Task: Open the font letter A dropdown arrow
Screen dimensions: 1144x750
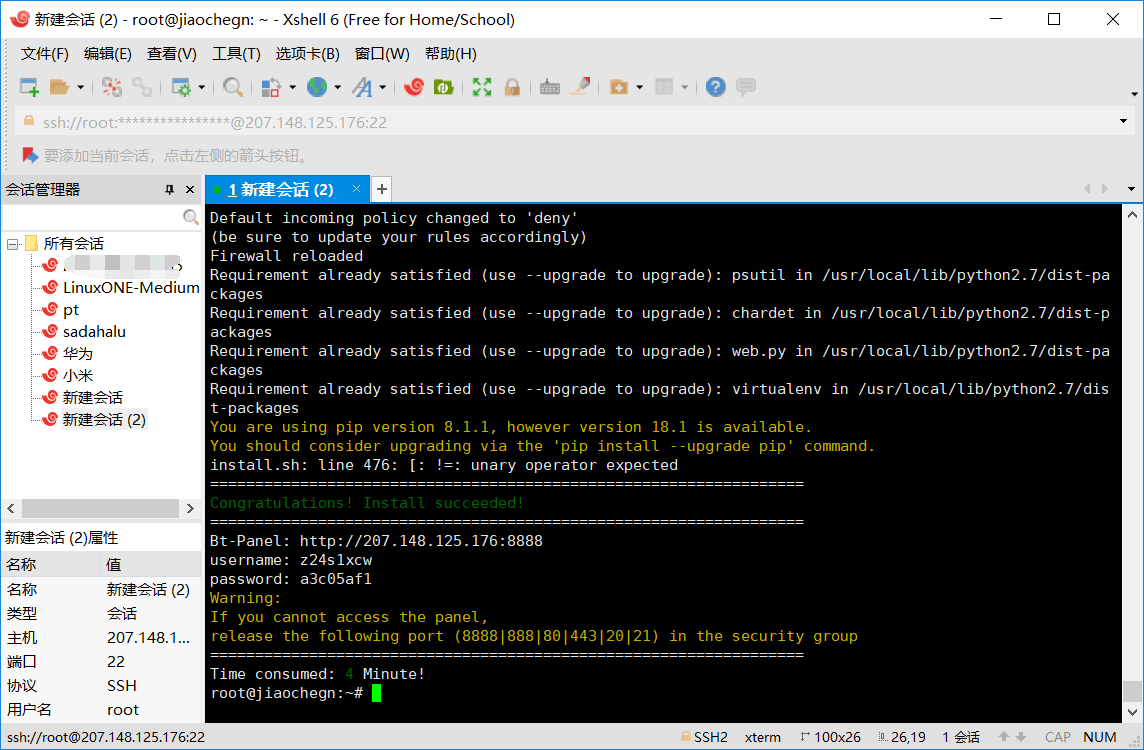Action: tap(381, 88)
